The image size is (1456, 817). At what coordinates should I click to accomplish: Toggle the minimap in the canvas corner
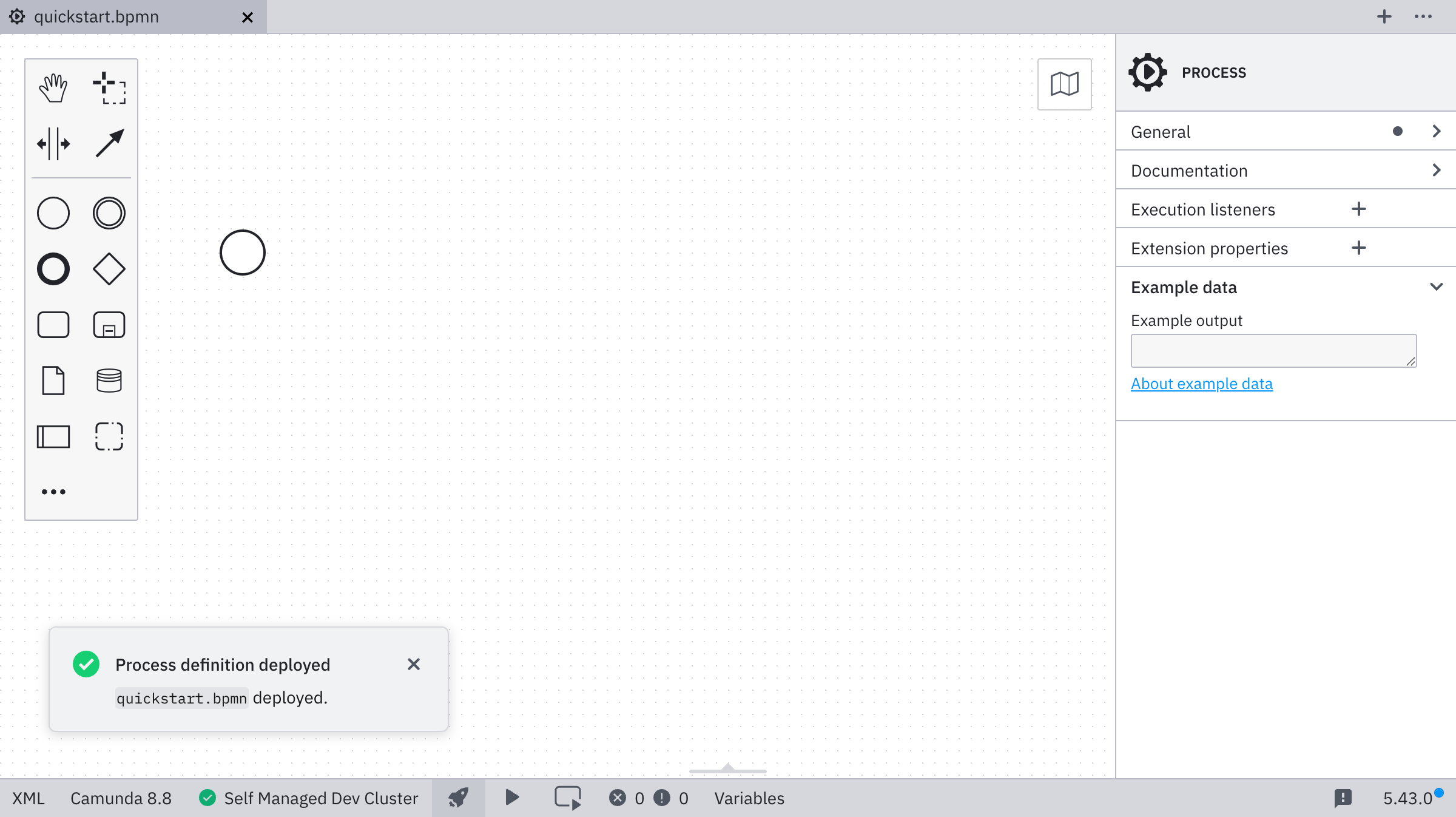coord(1064,84)
